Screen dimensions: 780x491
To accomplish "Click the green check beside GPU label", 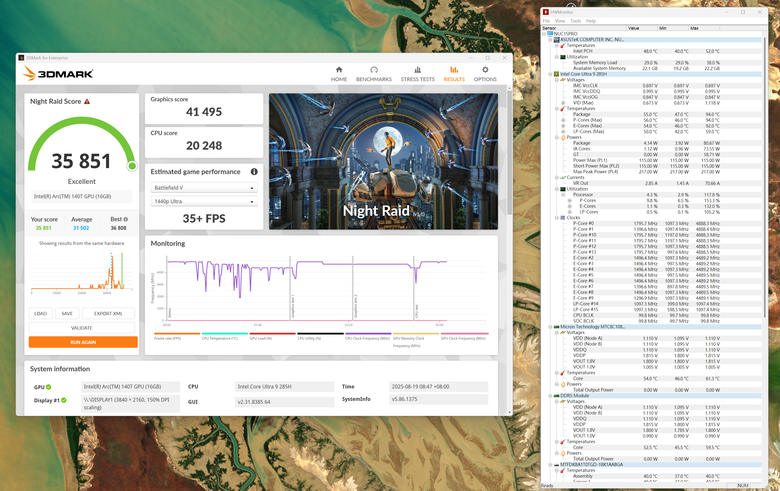I will 49,387.
